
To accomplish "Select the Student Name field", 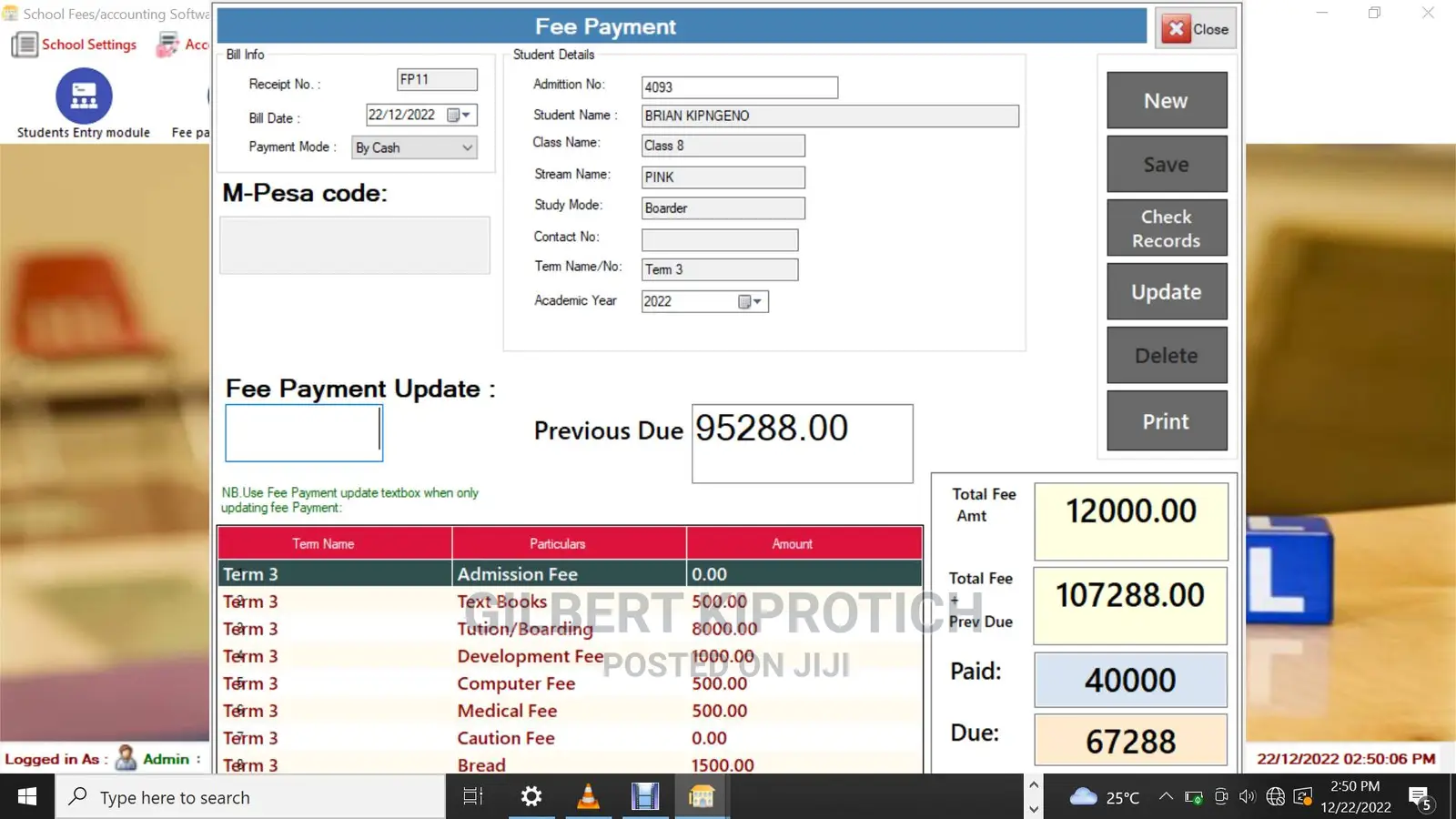I will tap(830, 116).
